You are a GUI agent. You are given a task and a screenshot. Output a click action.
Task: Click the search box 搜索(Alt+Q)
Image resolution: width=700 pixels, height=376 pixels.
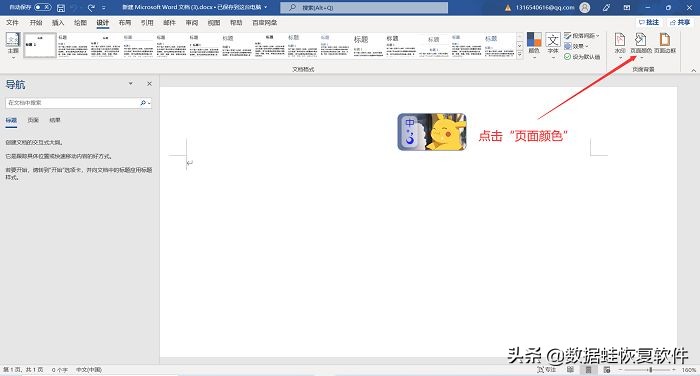364,8
